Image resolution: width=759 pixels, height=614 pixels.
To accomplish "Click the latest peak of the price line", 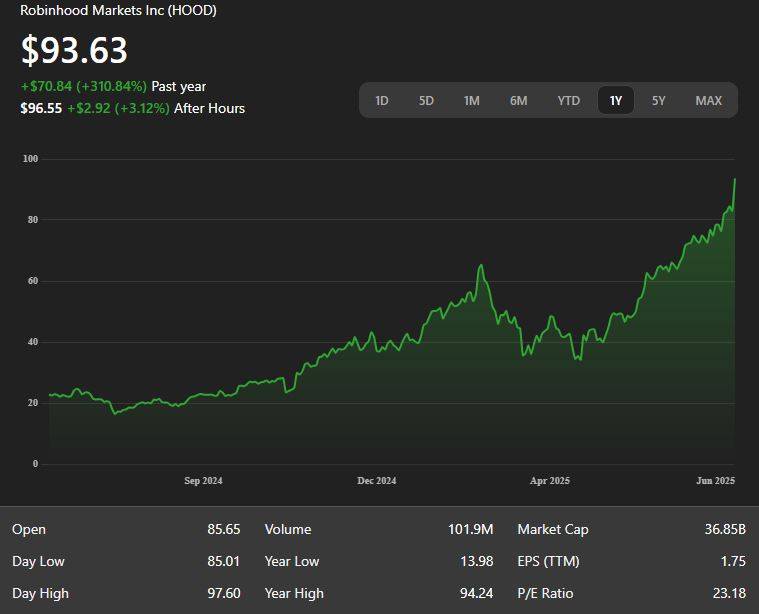I will click(734, 180).
